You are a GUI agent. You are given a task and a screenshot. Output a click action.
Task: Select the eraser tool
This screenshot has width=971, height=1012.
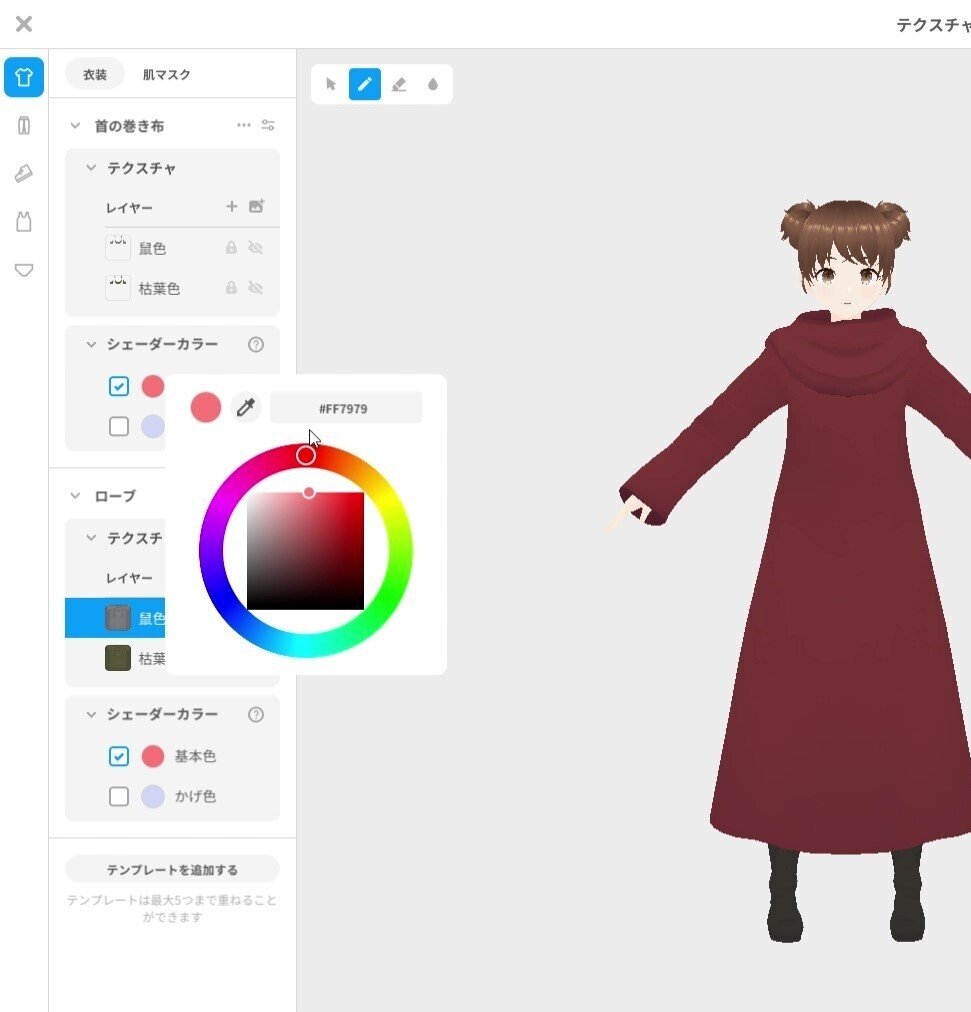(399, 84)
